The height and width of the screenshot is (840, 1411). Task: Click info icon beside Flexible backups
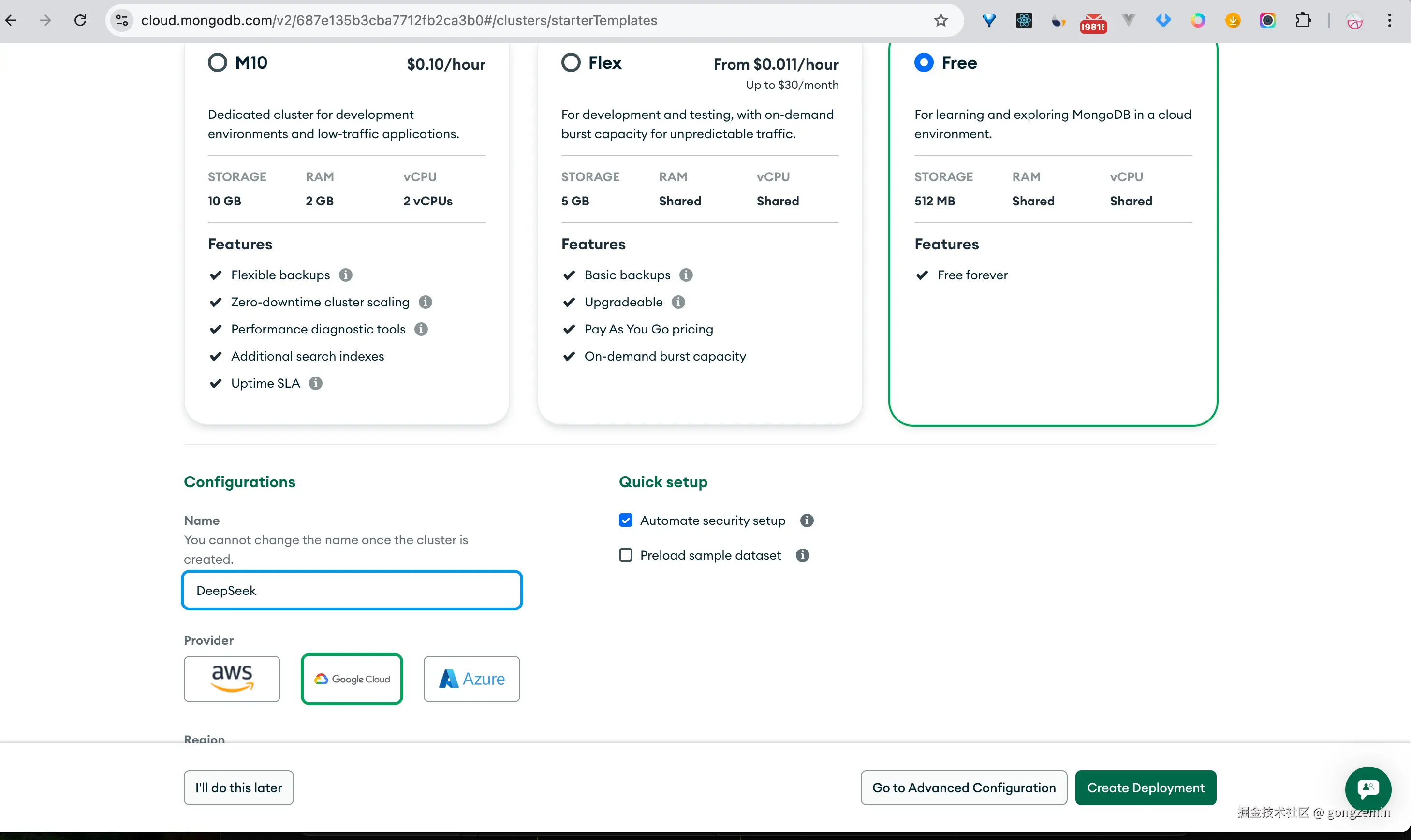tap(345, 275)
